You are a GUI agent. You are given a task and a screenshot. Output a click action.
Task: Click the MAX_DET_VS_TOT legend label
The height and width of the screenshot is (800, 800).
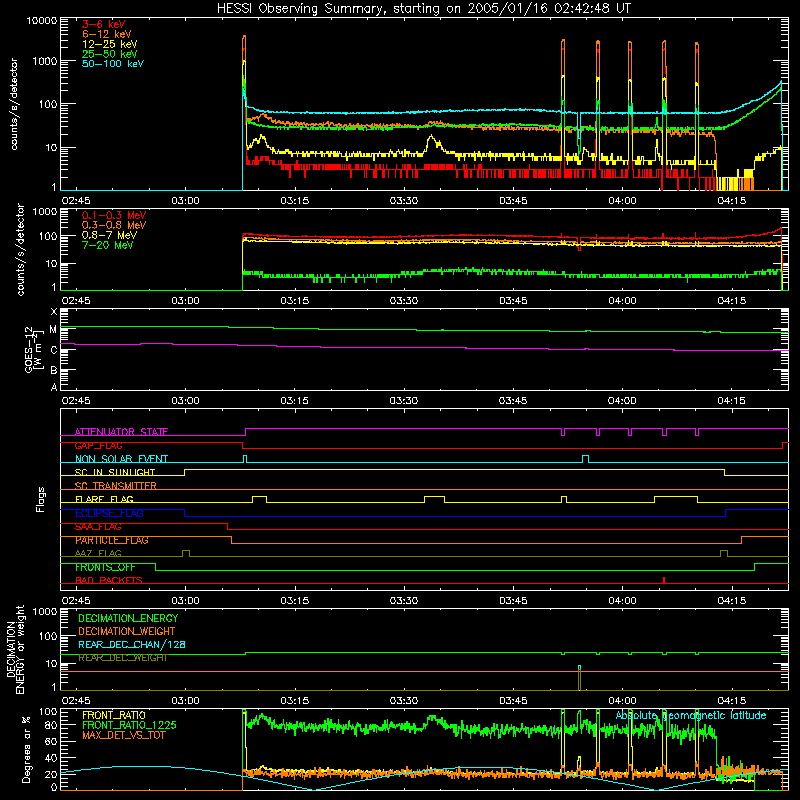[x=124, y=735]
